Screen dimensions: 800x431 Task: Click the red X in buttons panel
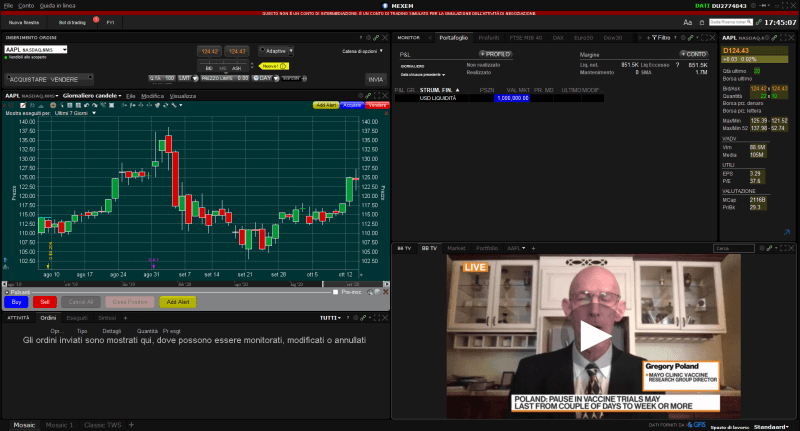386,292
